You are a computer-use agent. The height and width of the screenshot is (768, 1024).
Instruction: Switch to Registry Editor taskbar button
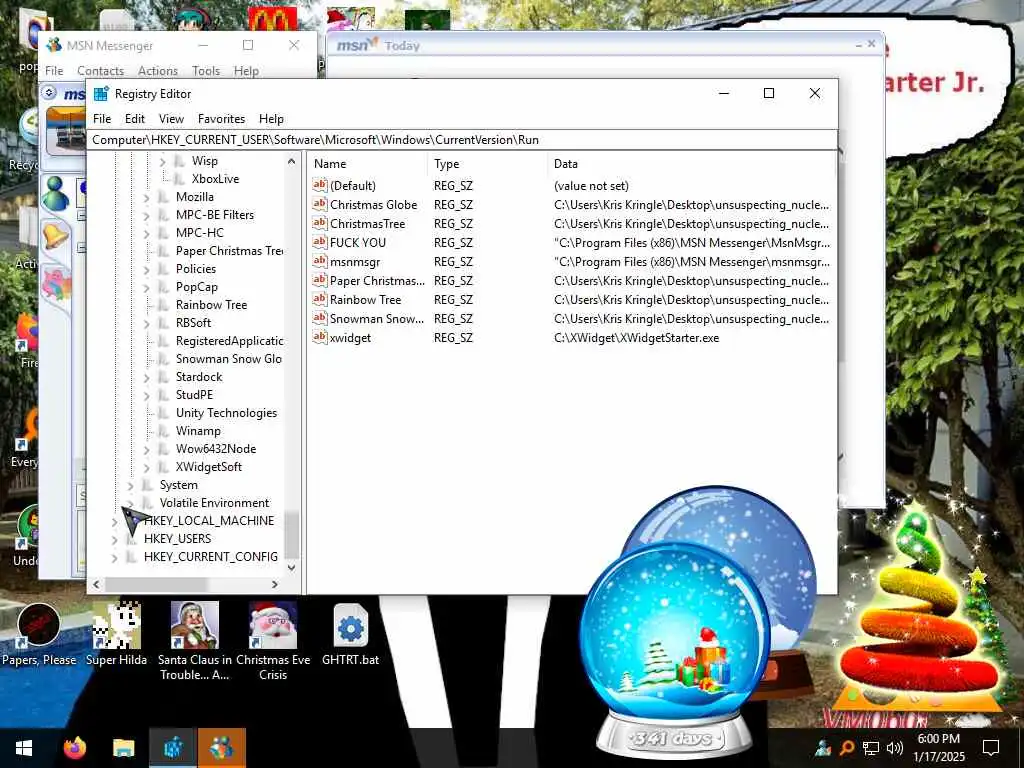(x=172, y=748)
